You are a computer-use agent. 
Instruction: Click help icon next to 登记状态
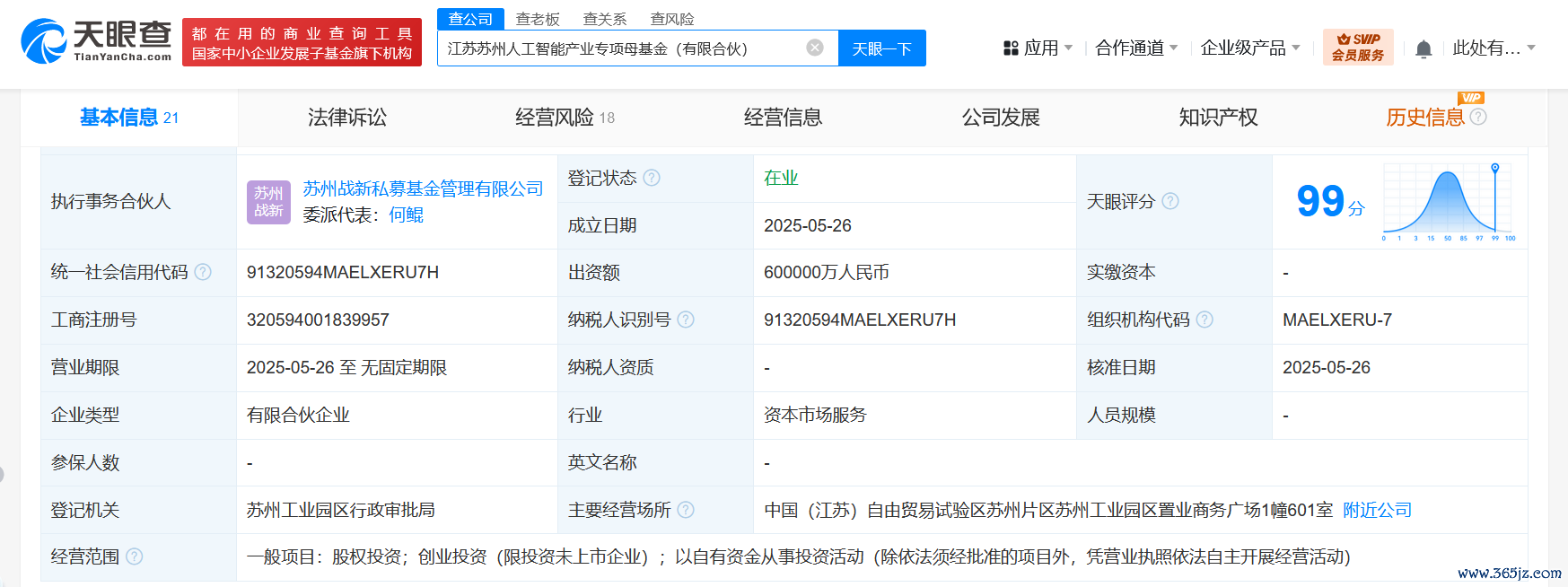coord(652,178)
